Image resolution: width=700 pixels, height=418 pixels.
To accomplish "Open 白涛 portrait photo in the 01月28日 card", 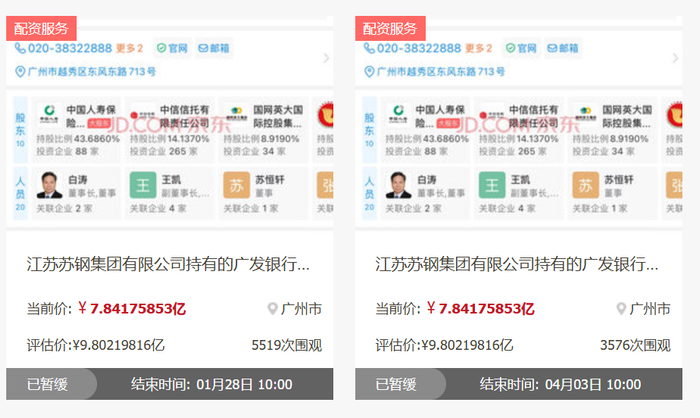I will click(50, 185).
